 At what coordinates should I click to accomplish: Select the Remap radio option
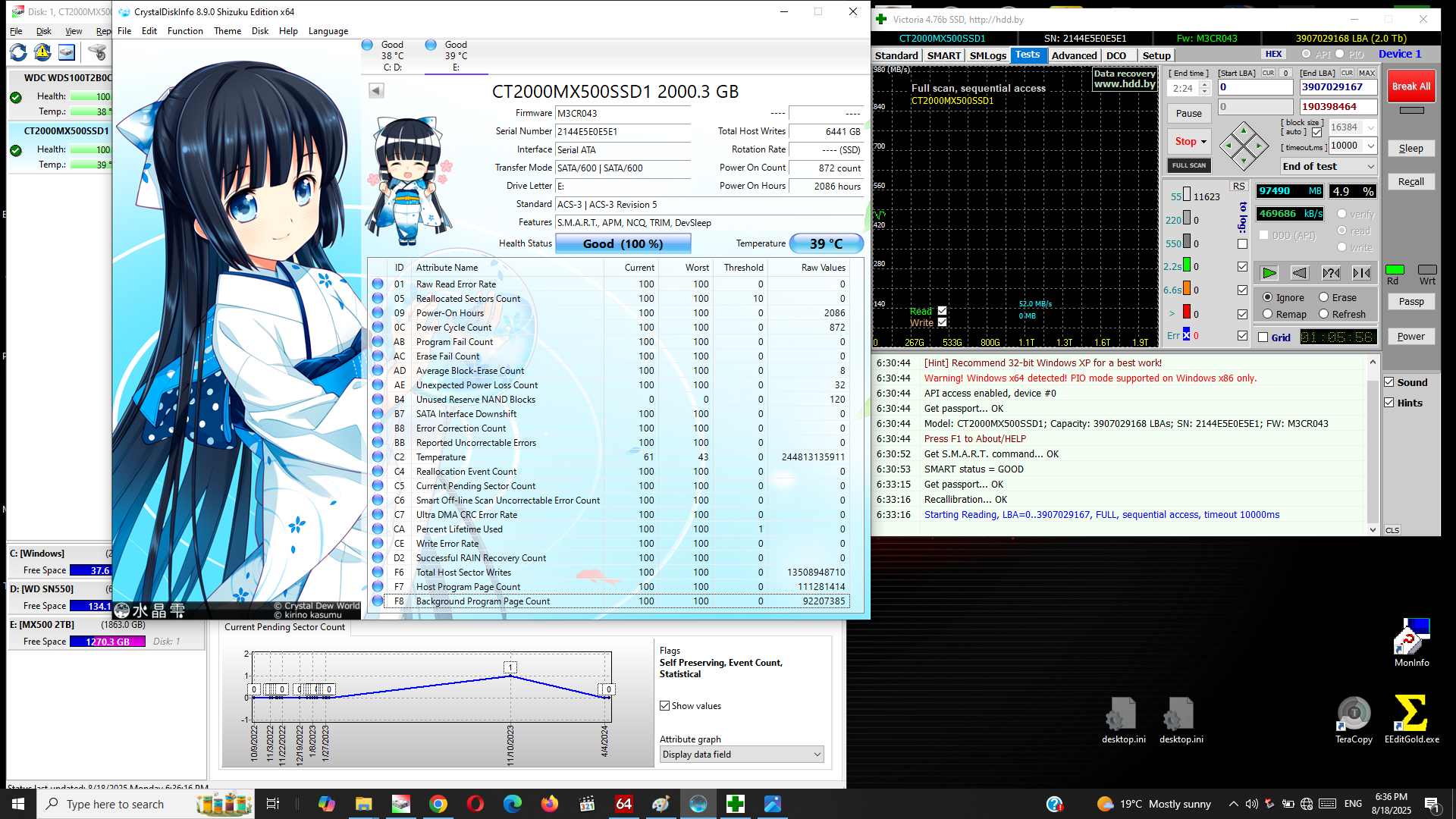1267,314
